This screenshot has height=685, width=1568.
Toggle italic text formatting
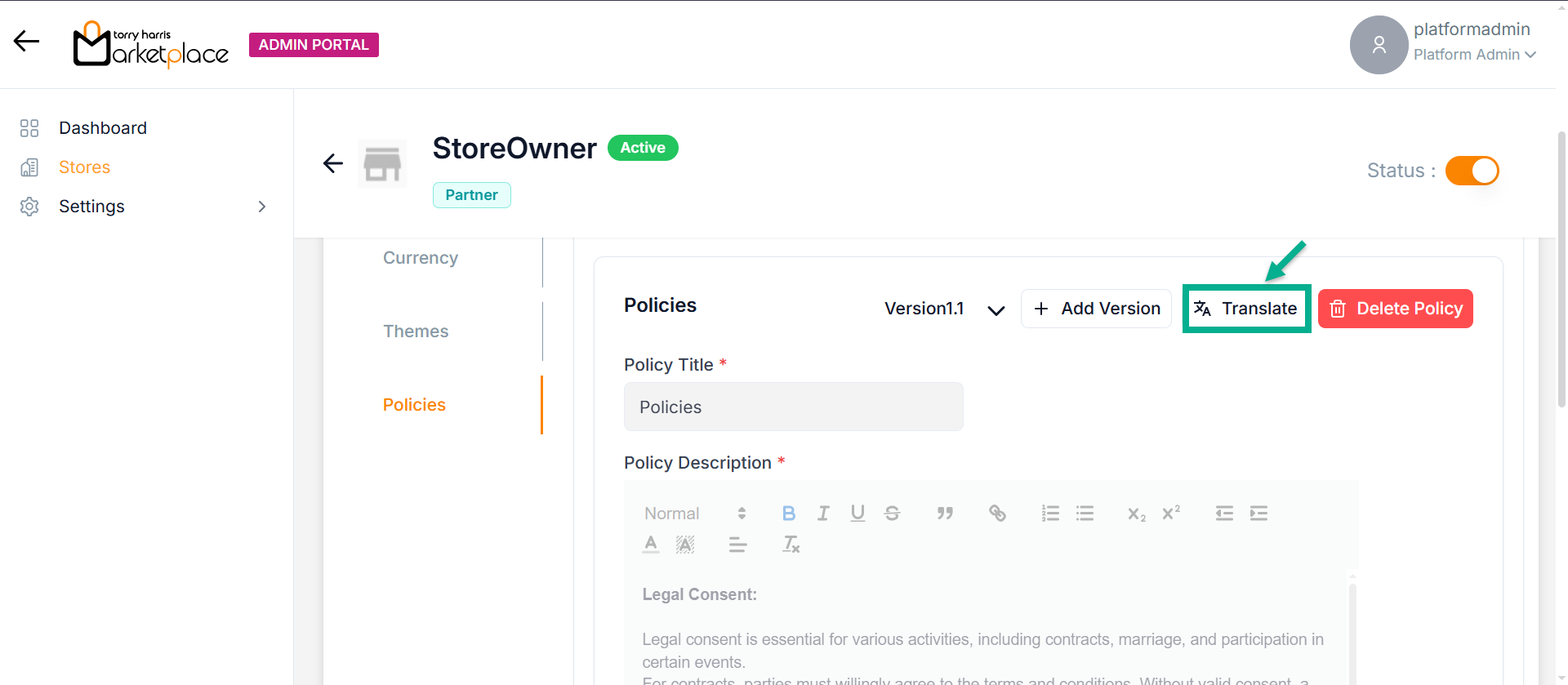(x=823, y=514)
